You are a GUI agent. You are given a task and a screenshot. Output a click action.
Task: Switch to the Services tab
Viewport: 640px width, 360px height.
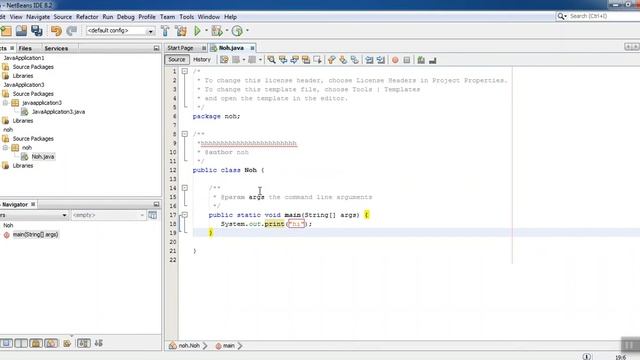pos(56,48)
